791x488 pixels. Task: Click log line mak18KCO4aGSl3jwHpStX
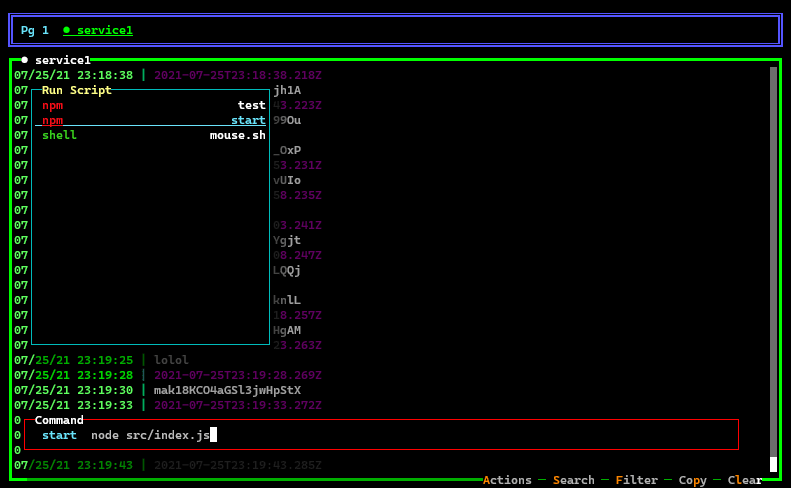coord(227,390)
